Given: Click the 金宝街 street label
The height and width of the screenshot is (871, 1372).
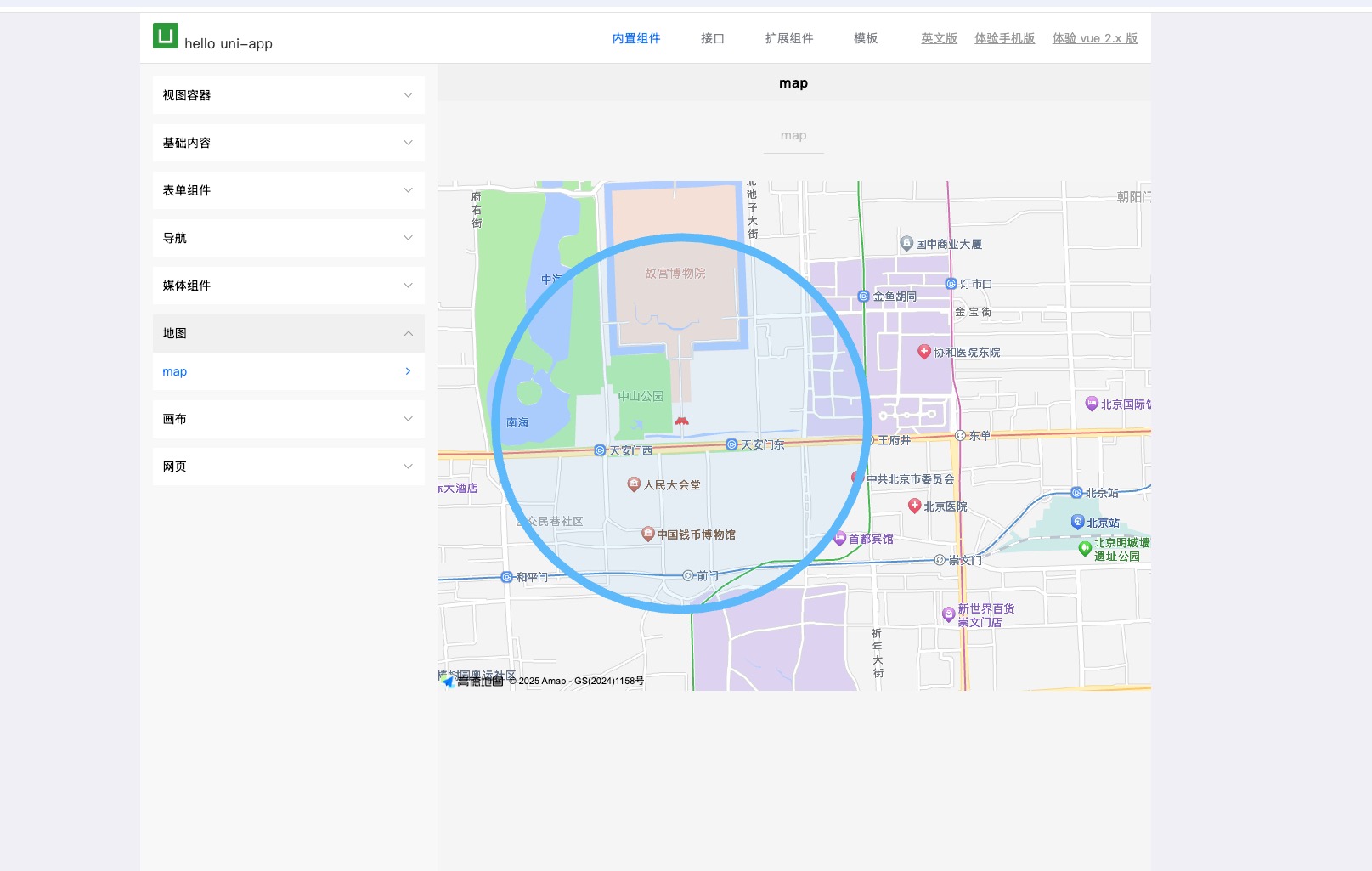Looking at the screenshot, I should (974, 312).
